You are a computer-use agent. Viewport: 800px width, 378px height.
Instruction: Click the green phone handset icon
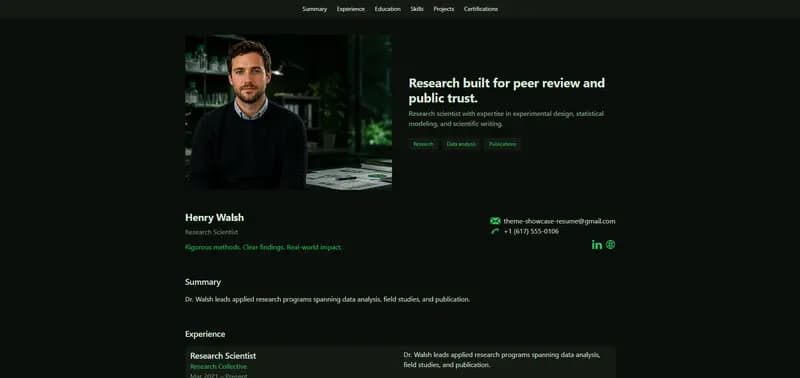click(495, 231)
